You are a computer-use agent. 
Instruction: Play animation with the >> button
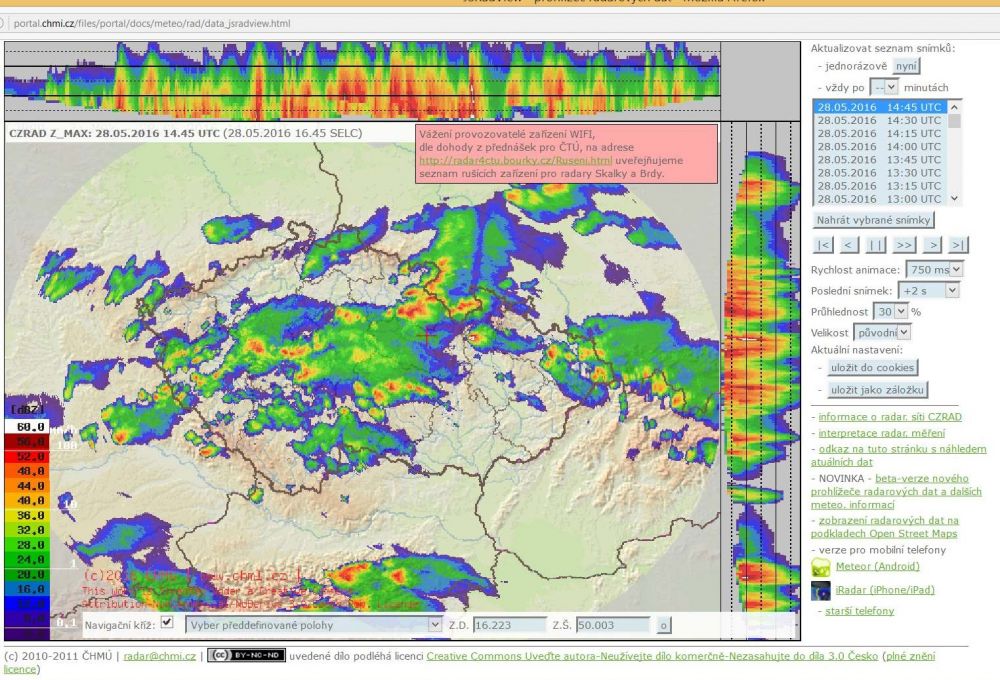click(904, 245)
